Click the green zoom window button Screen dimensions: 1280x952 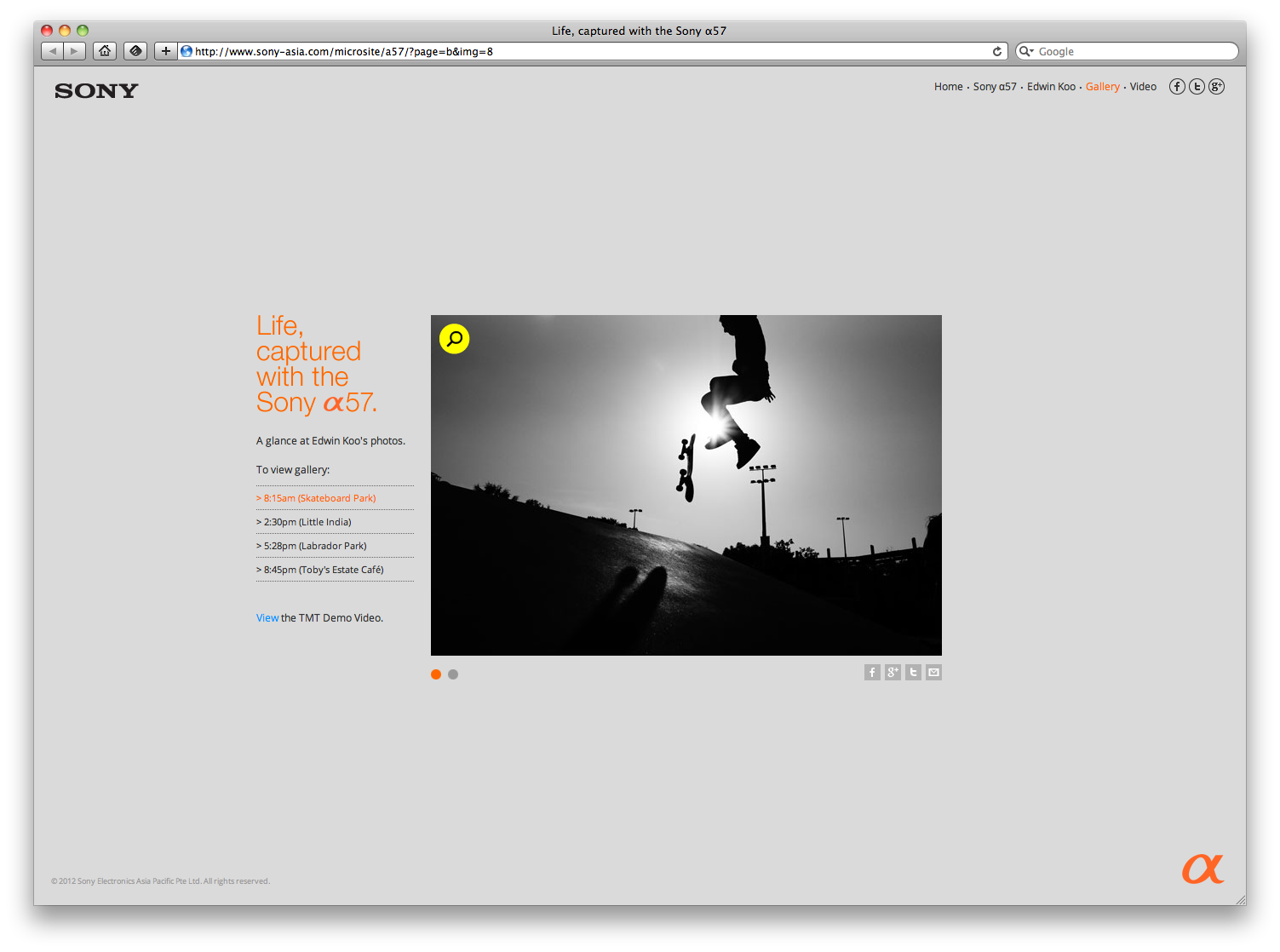tap(83, 31)
